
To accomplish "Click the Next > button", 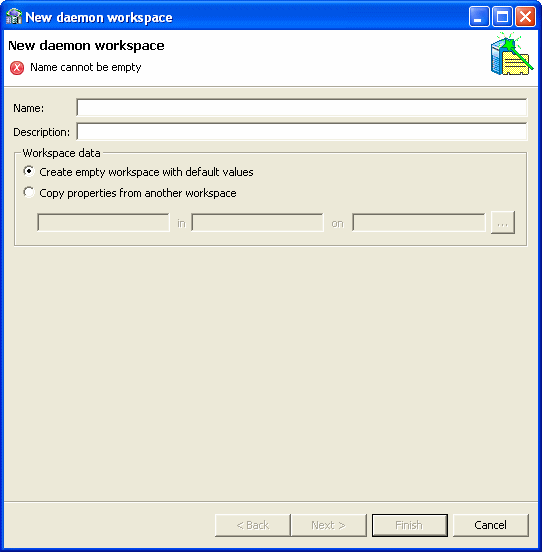I will 328,525.
